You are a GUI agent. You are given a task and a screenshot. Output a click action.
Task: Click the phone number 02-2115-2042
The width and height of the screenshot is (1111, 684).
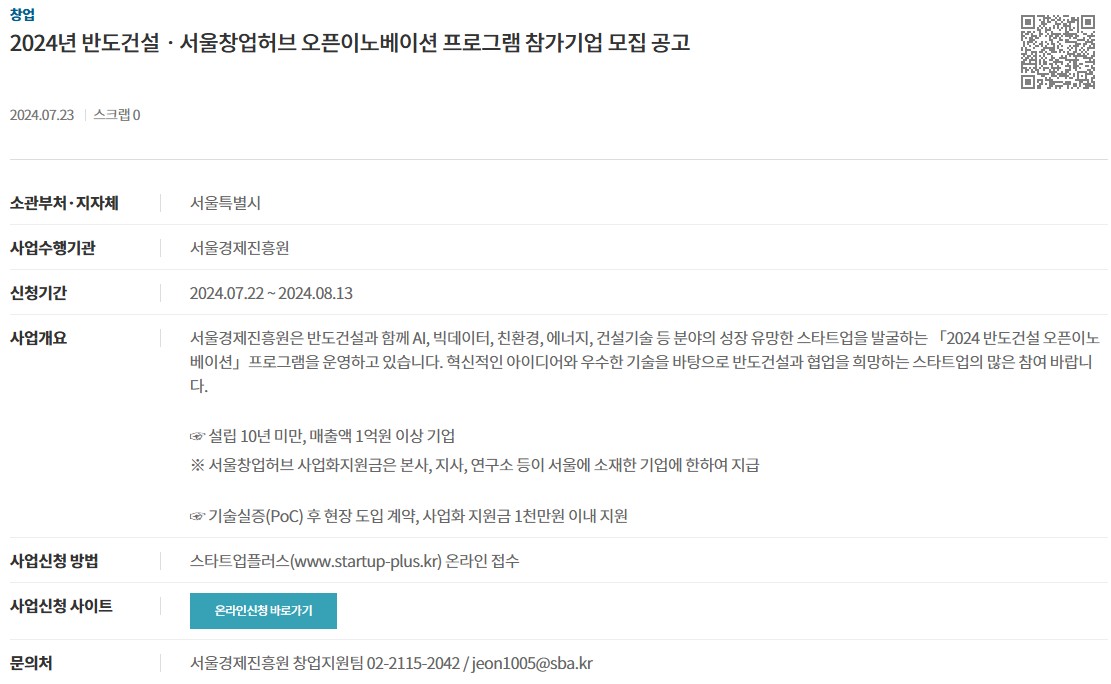pos(413,663)
